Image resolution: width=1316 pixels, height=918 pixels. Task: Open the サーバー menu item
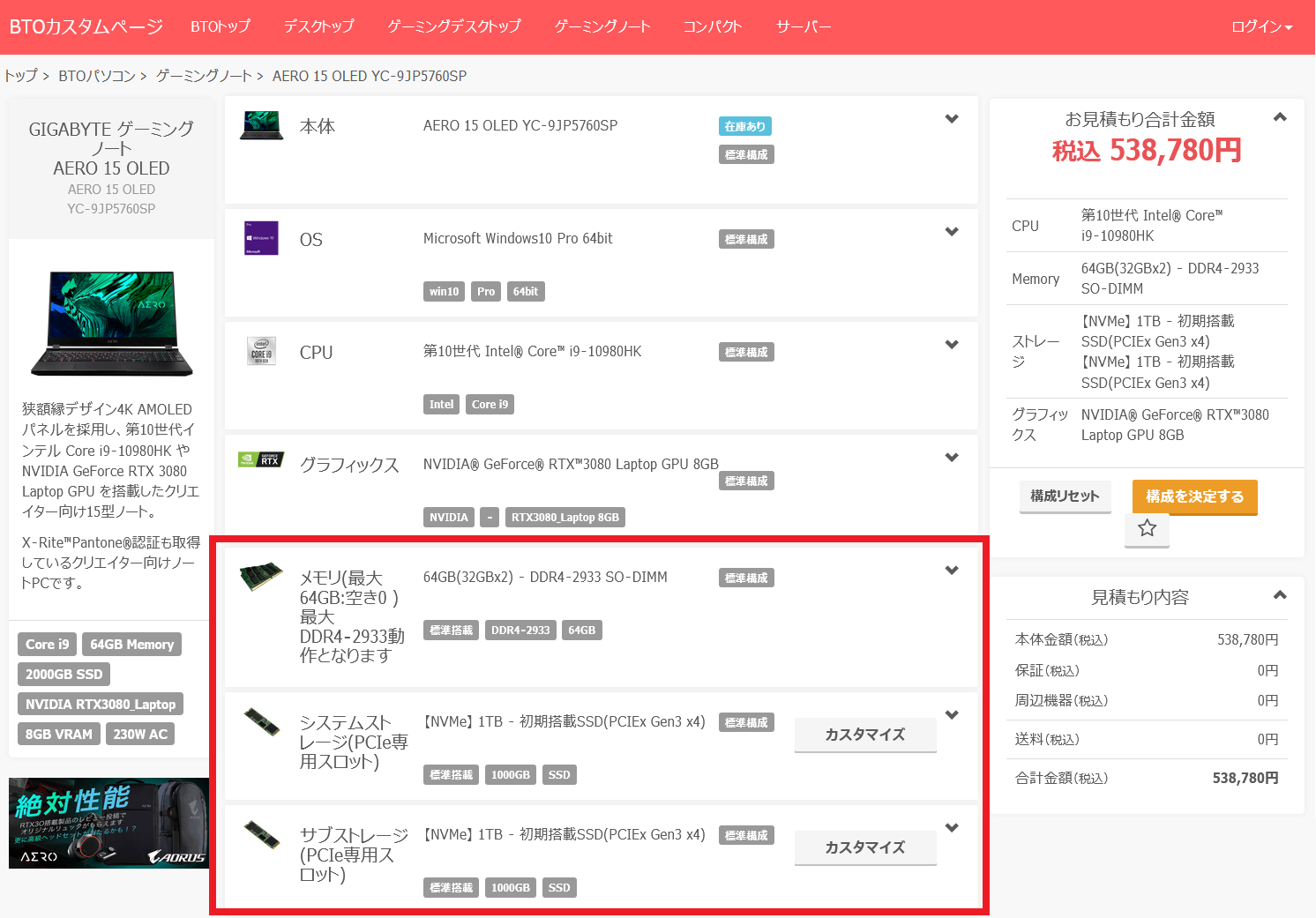coord(804,26)
